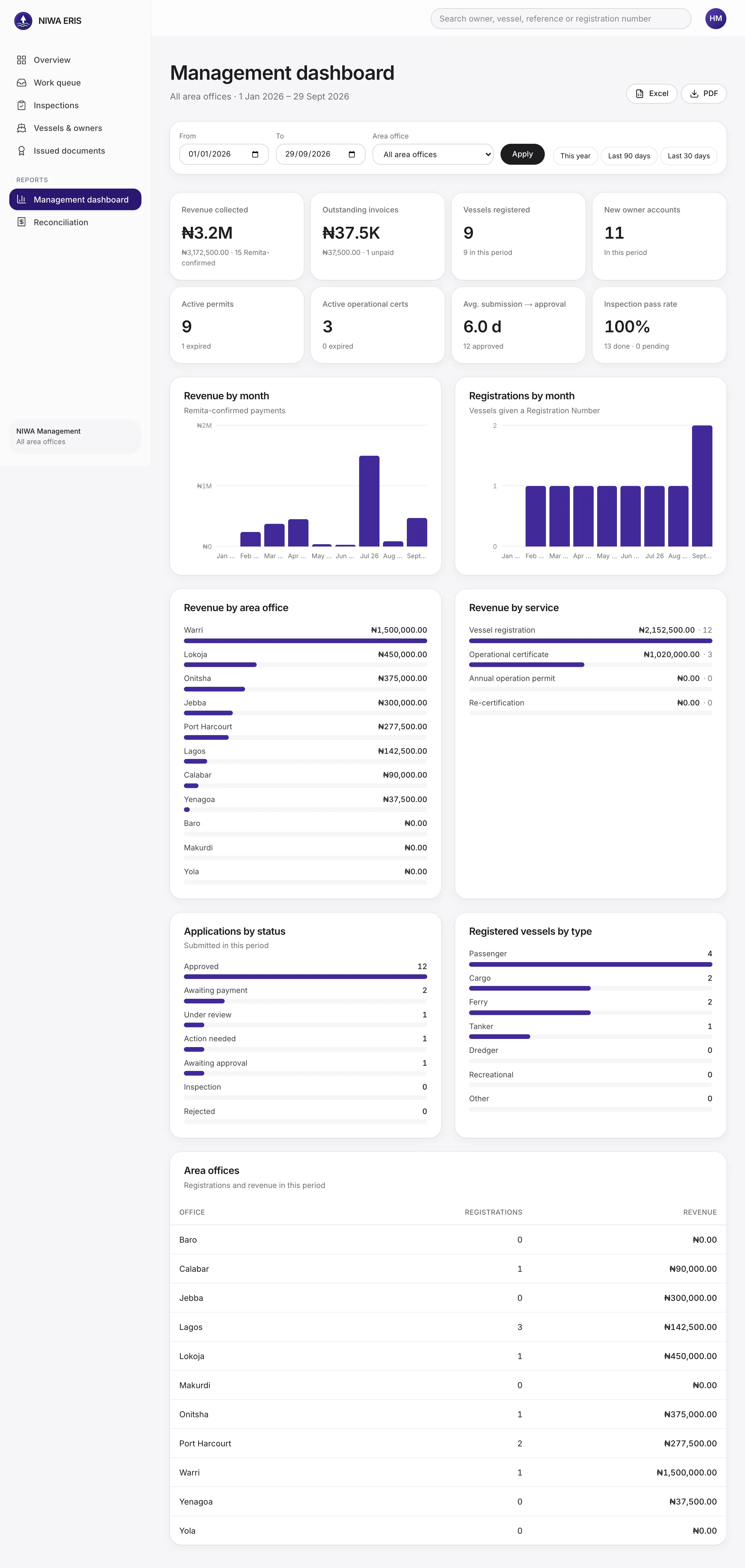Open the calendar picker in From date
Image resolution: width=745 pixels, height=1568 pixels.
point(255,154)
